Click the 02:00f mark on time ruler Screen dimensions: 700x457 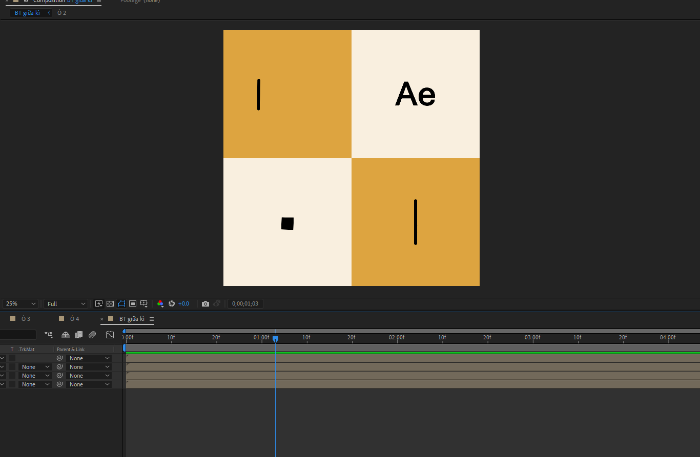coord(397,337)
